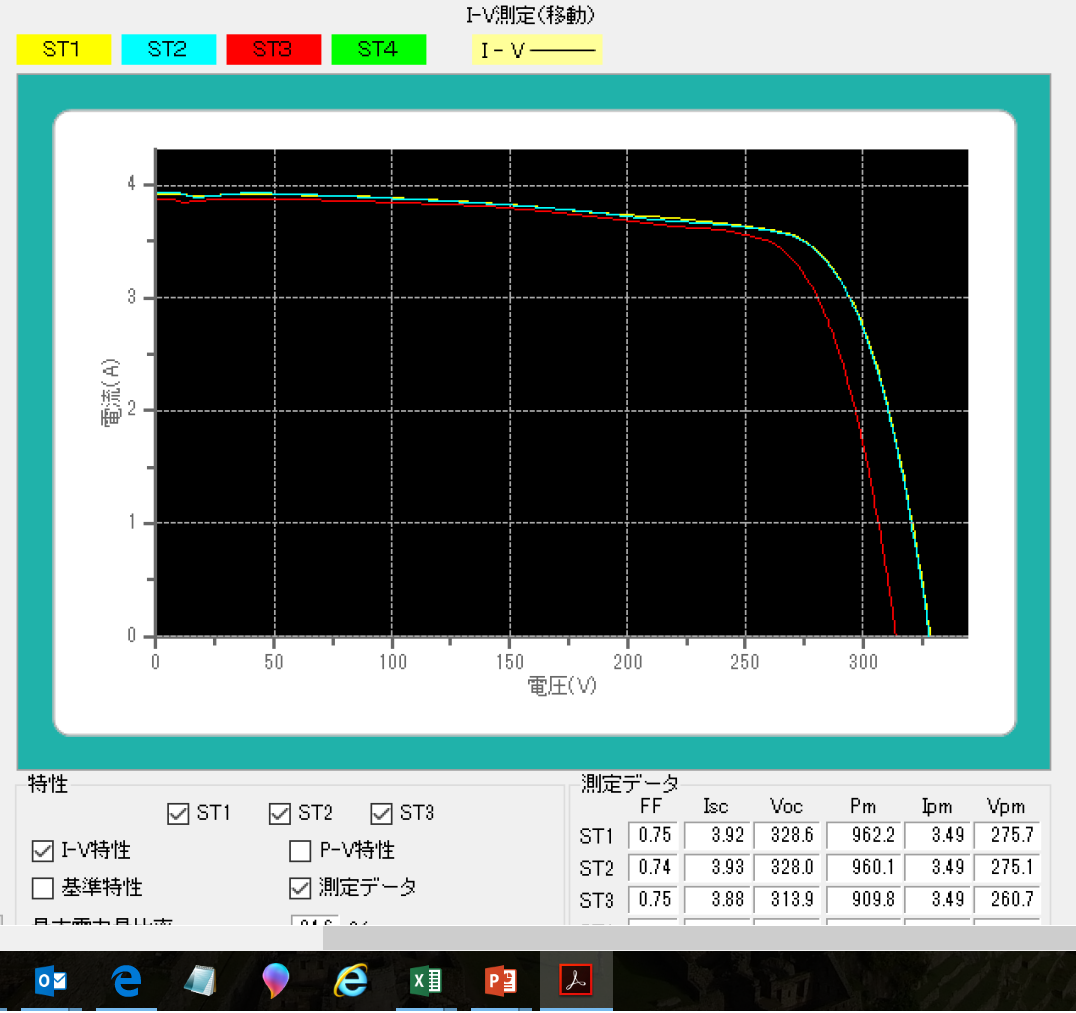Enable the P-V特性 checkbox
1076x1013 pixels.
(x=300, y=851)
